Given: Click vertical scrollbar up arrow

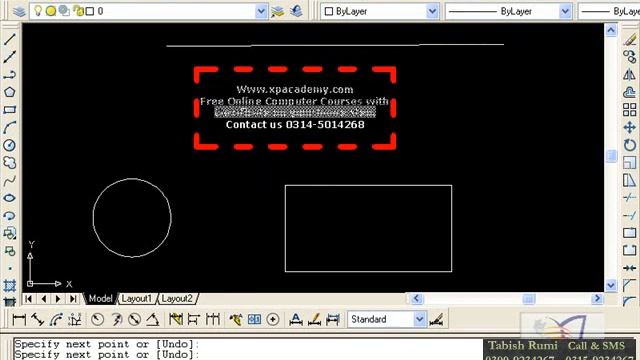Looking at the screenshot, I should 611,30.
